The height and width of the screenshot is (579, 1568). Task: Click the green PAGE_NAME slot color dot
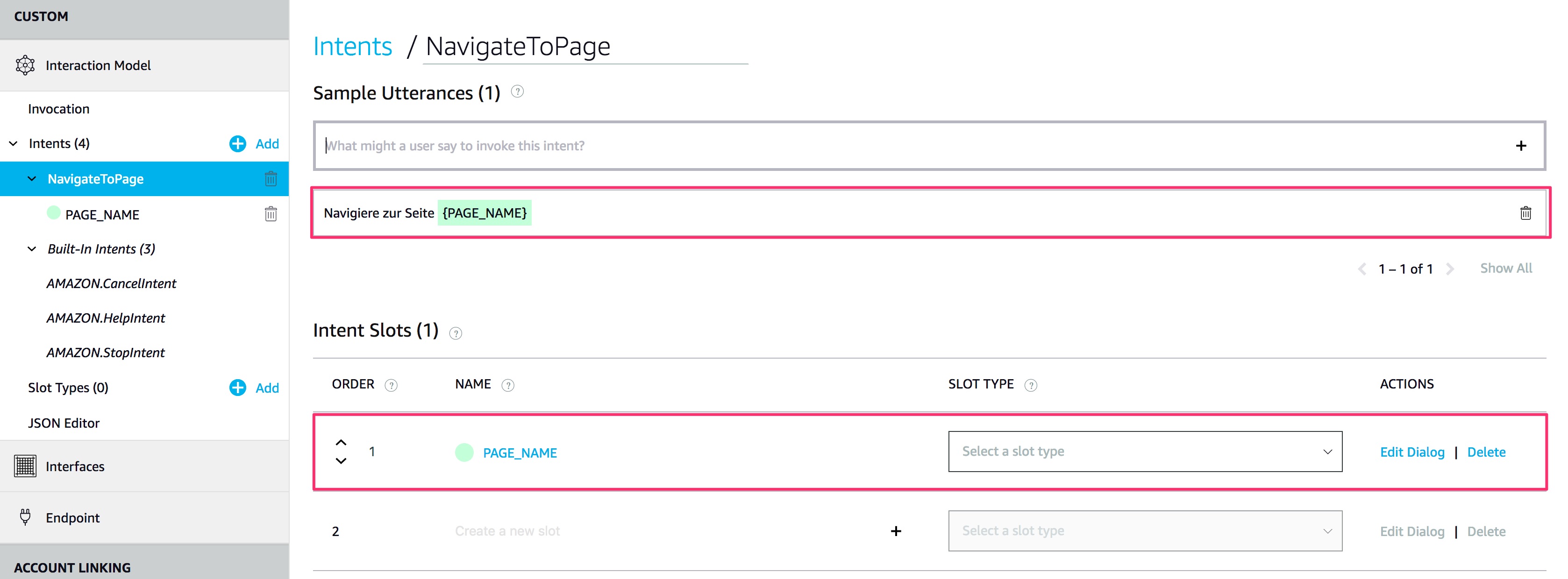(x=464, y=452)
